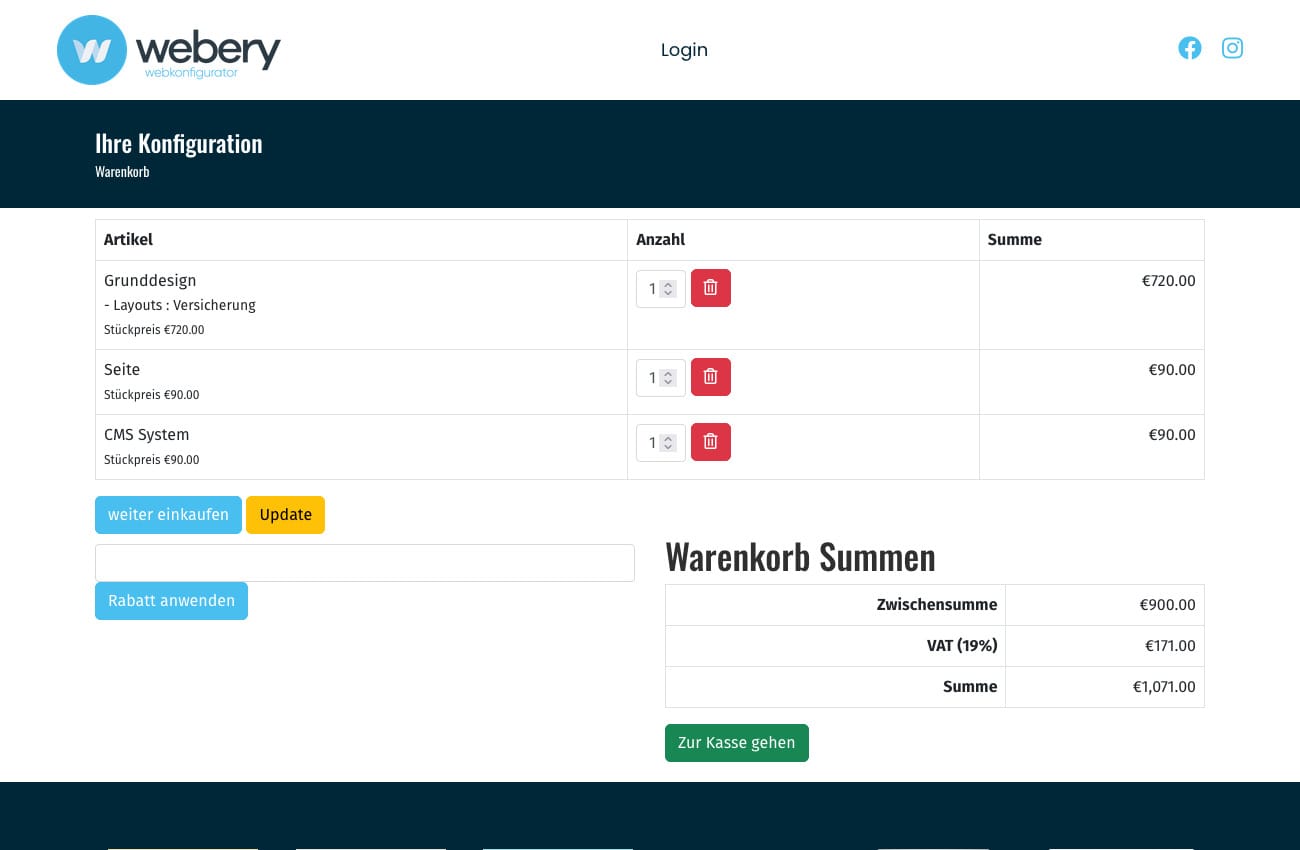Click the weiter einkaufen button

click(x=168, y=515)
